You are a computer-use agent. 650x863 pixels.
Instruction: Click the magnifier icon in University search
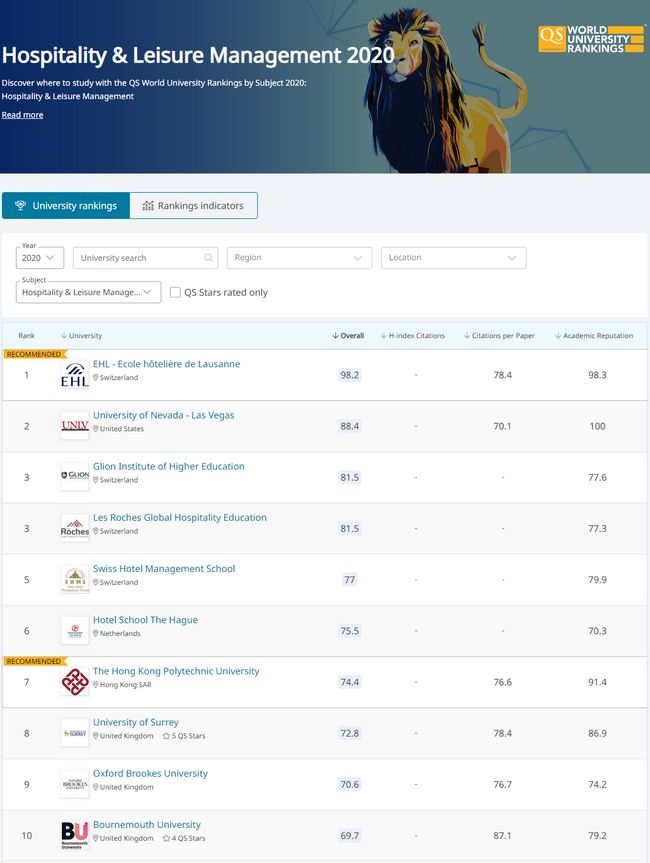point(209,258)
